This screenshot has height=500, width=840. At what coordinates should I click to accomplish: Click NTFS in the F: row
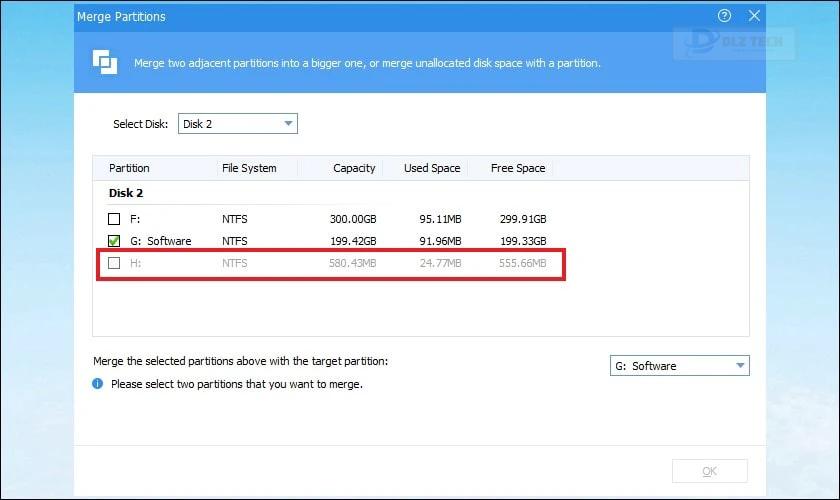[235, 219]
